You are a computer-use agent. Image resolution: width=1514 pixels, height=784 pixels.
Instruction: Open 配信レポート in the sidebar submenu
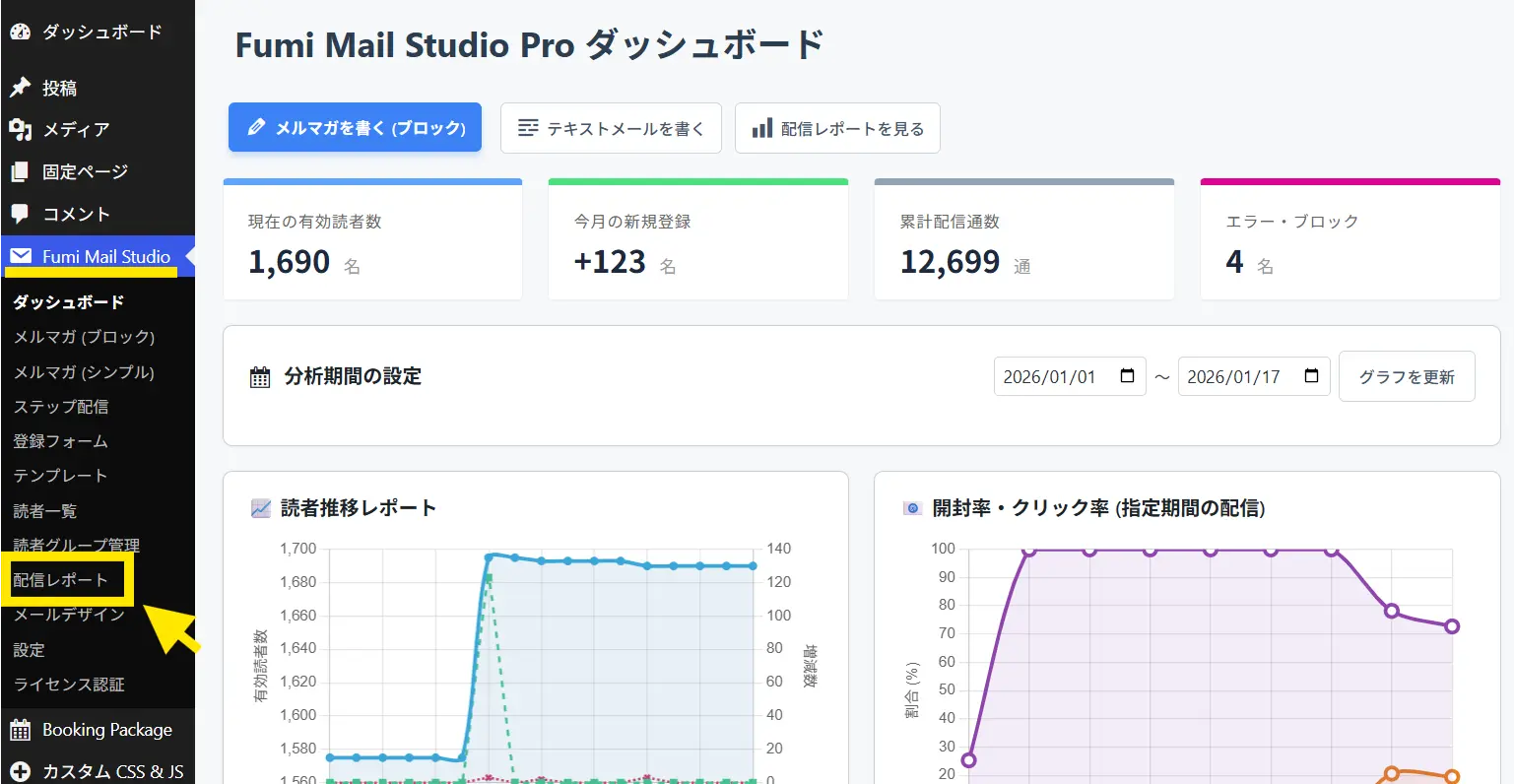click(60, 580)
